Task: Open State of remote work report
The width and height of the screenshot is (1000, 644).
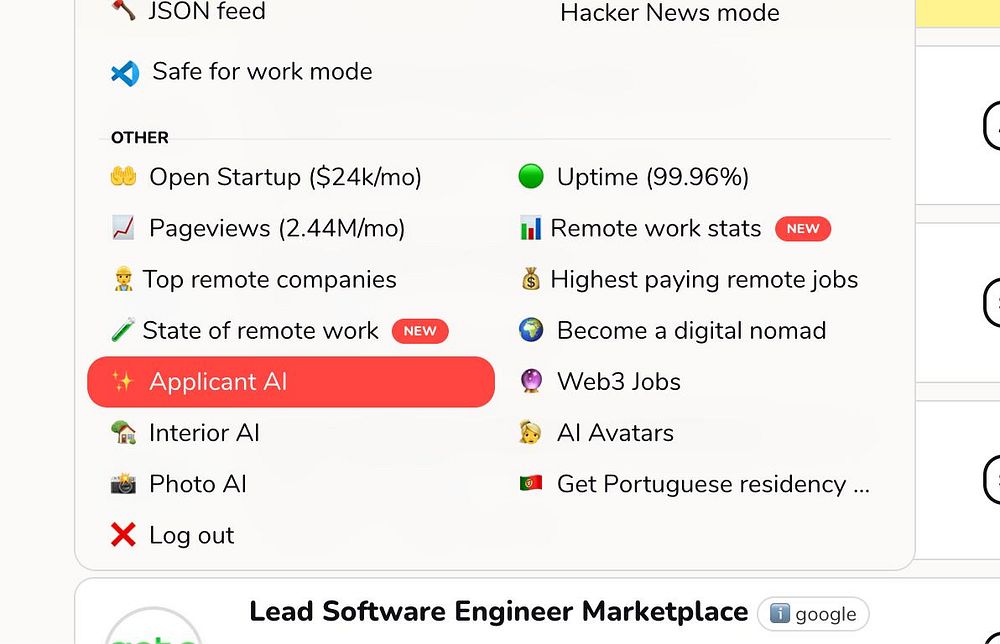Action: pyautogui.click(x=260, y=330)
